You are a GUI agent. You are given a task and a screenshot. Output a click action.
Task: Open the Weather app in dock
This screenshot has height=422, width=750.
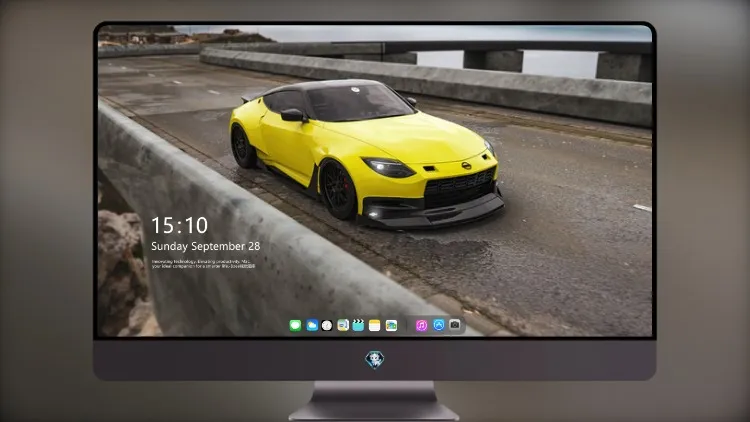coord(312,326)
